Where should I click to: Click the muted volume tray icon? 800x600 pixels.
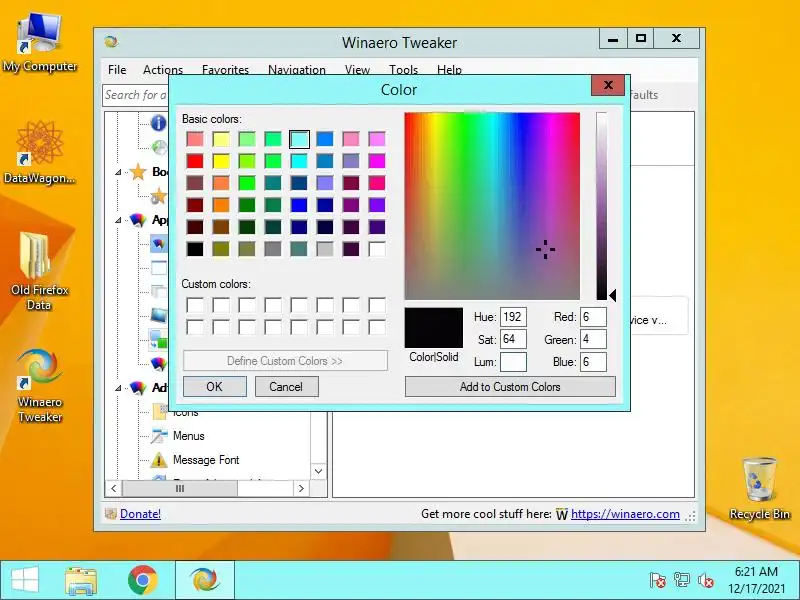(x=705, y=580)
